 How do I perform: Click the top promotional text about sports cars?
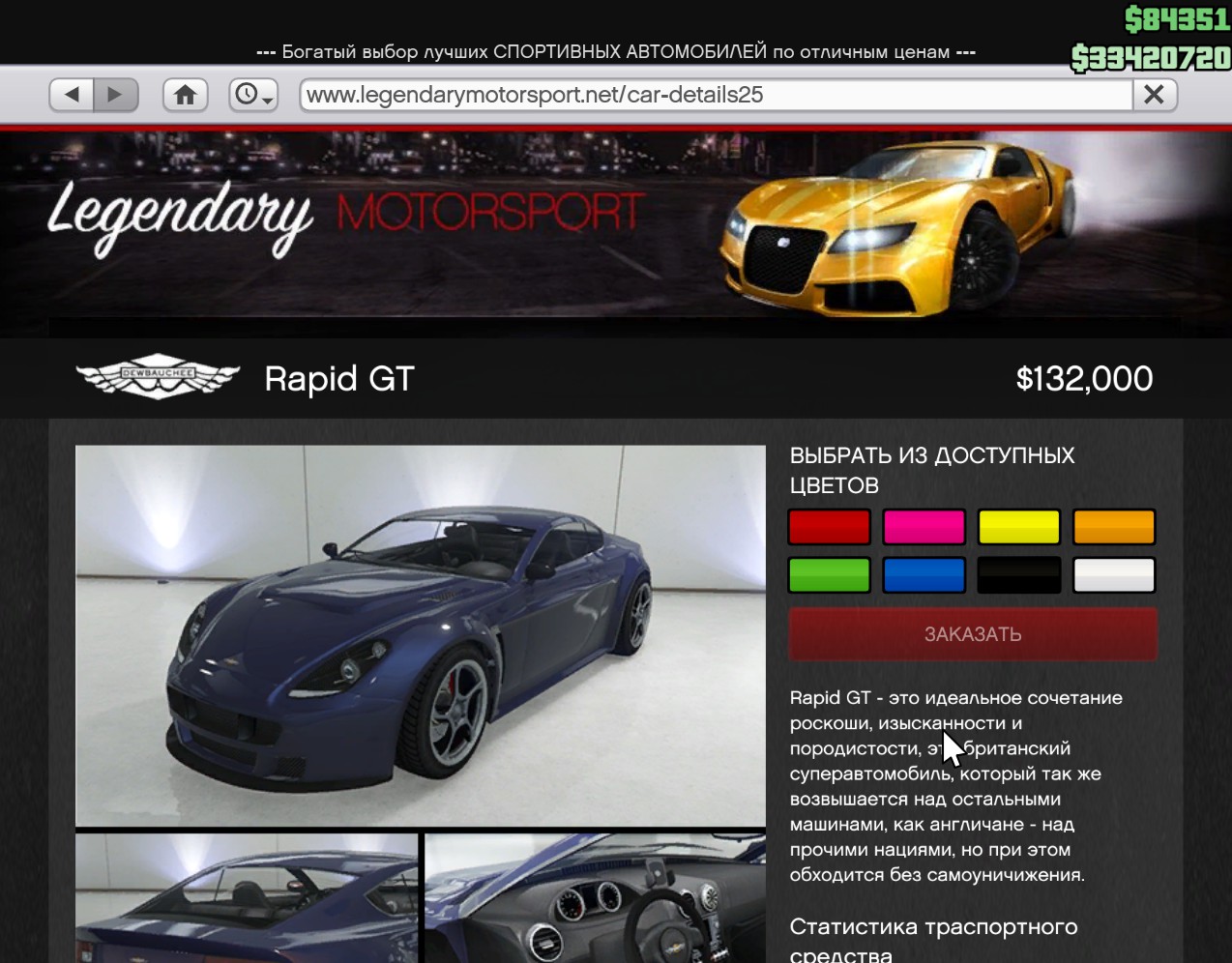pos(616,52)
